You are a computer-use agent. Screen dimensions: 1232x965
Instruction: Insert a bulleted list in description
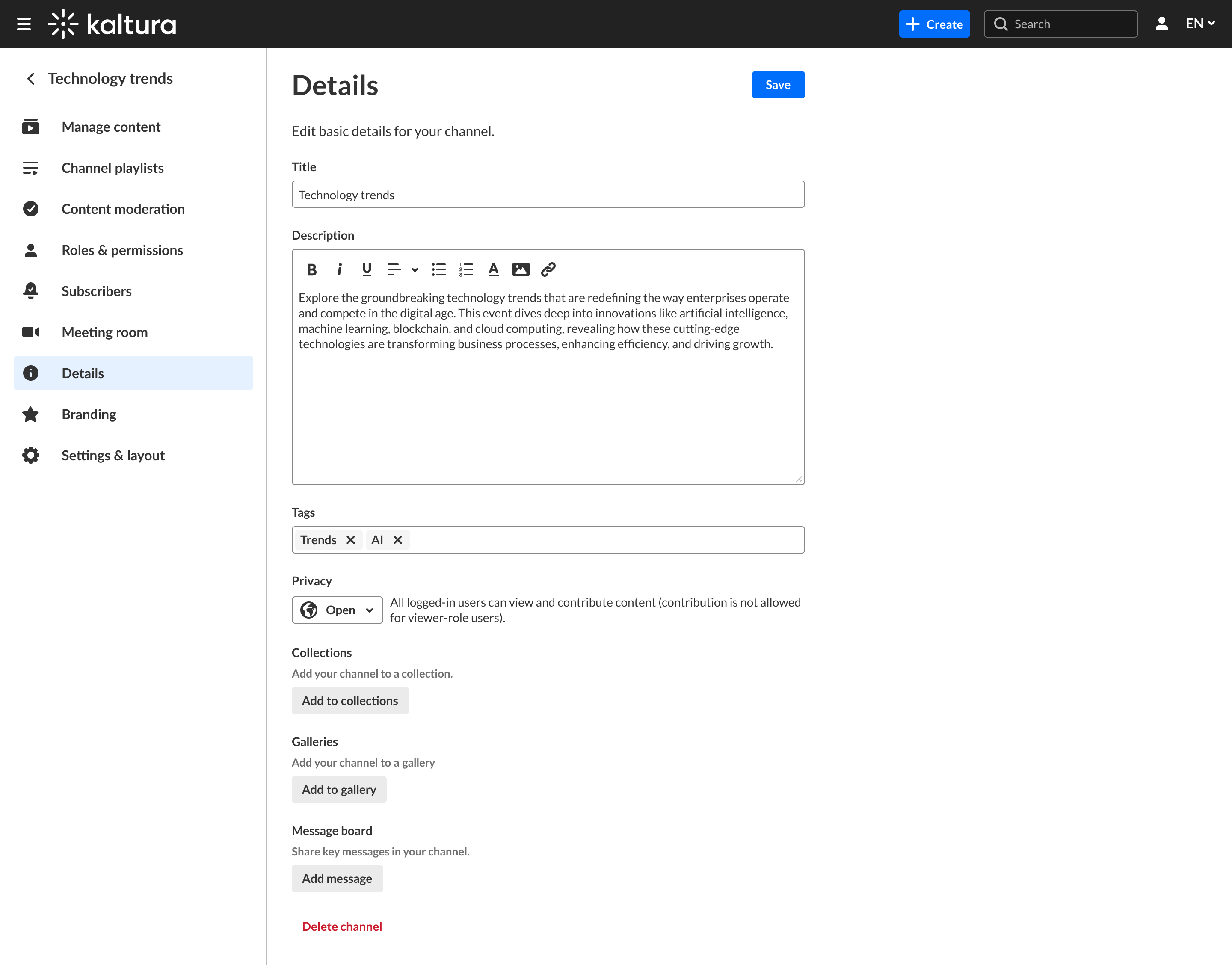[438, 269]
